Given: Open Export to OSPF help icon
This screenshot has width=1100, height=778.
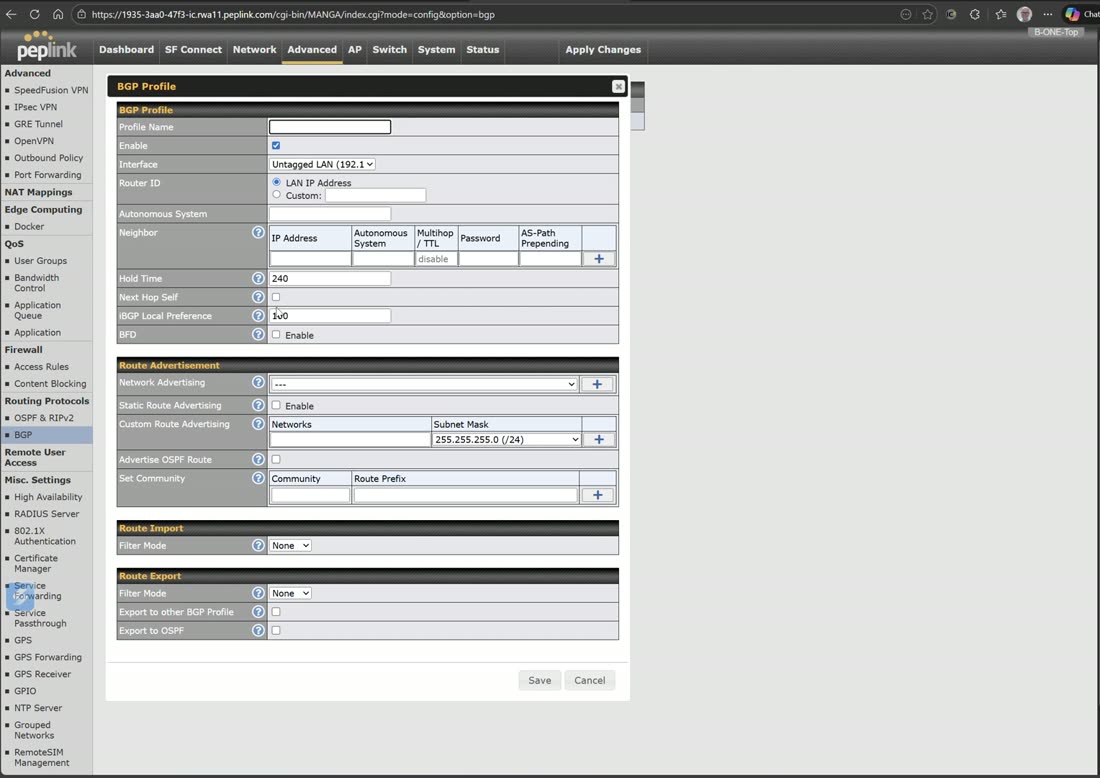Looking at the screenshot, I should coord(258,630).
